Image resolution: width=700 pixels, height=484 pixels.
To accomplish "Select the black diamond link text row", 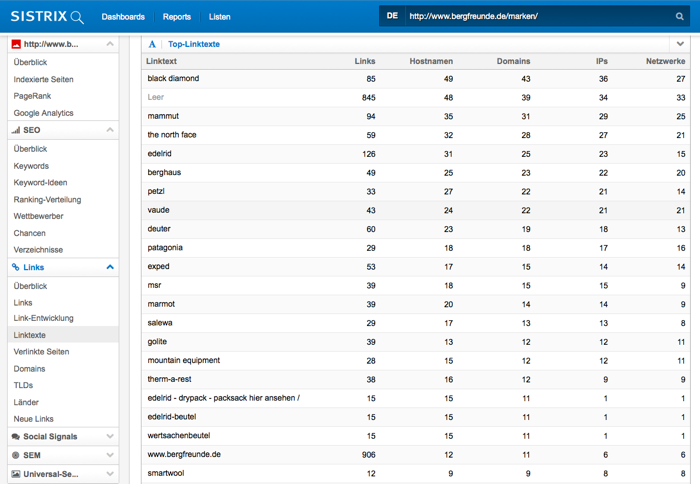I will click(173, 78).
